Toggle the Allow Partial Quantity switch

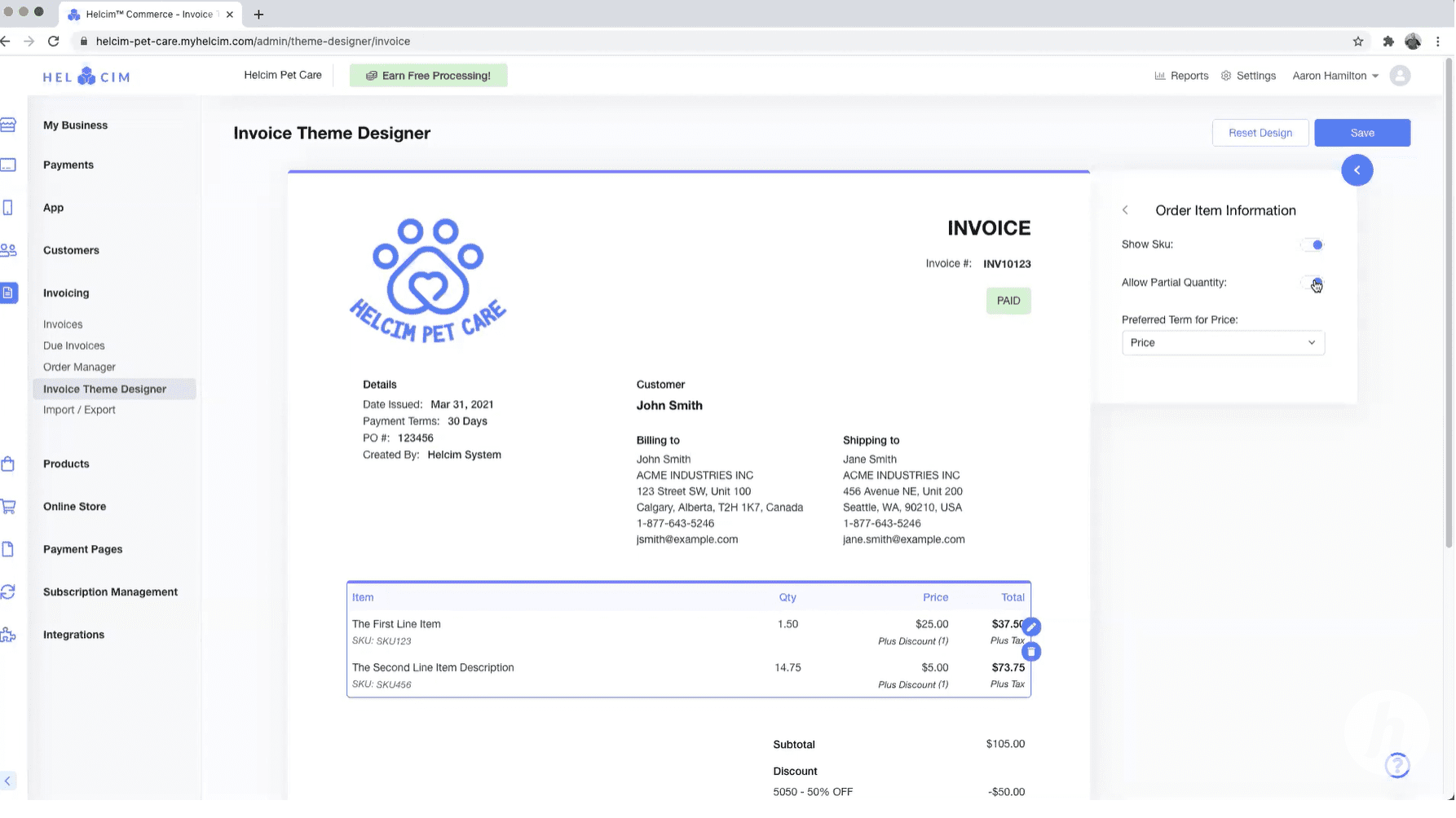coord(1313,283)
